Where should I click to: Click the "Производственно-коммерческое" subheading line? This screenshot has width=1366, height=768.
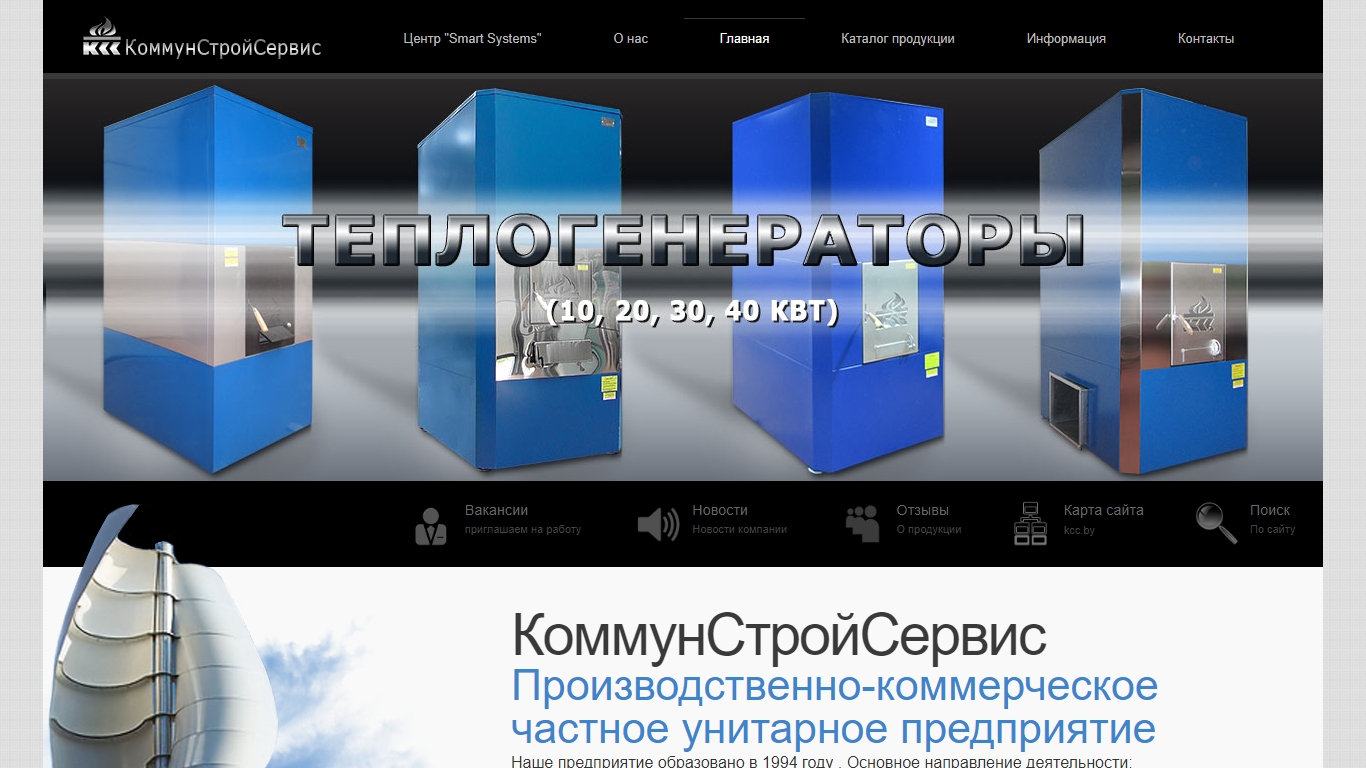click(835, 686)
